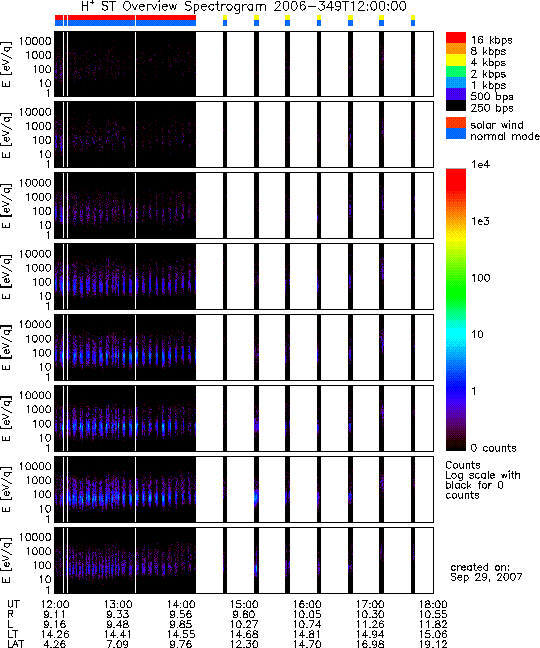Image resolution: width=540 pixels, height=648 pixels.
Task: Click the LT value 15.06
Action: 433,634
